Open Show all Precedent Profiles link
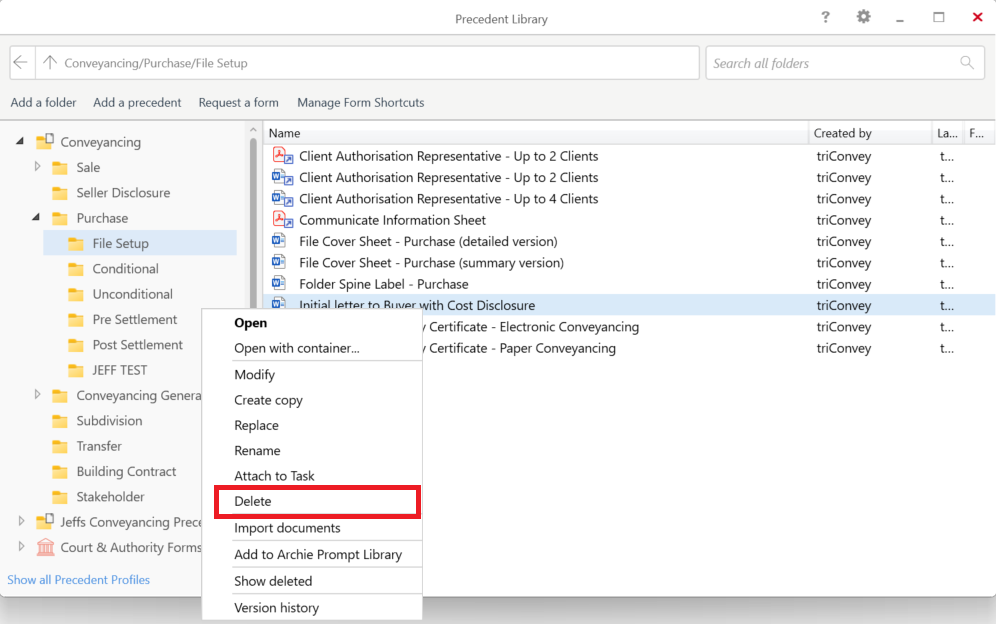The height and width of the screenshot is (624, 996). 78,580
